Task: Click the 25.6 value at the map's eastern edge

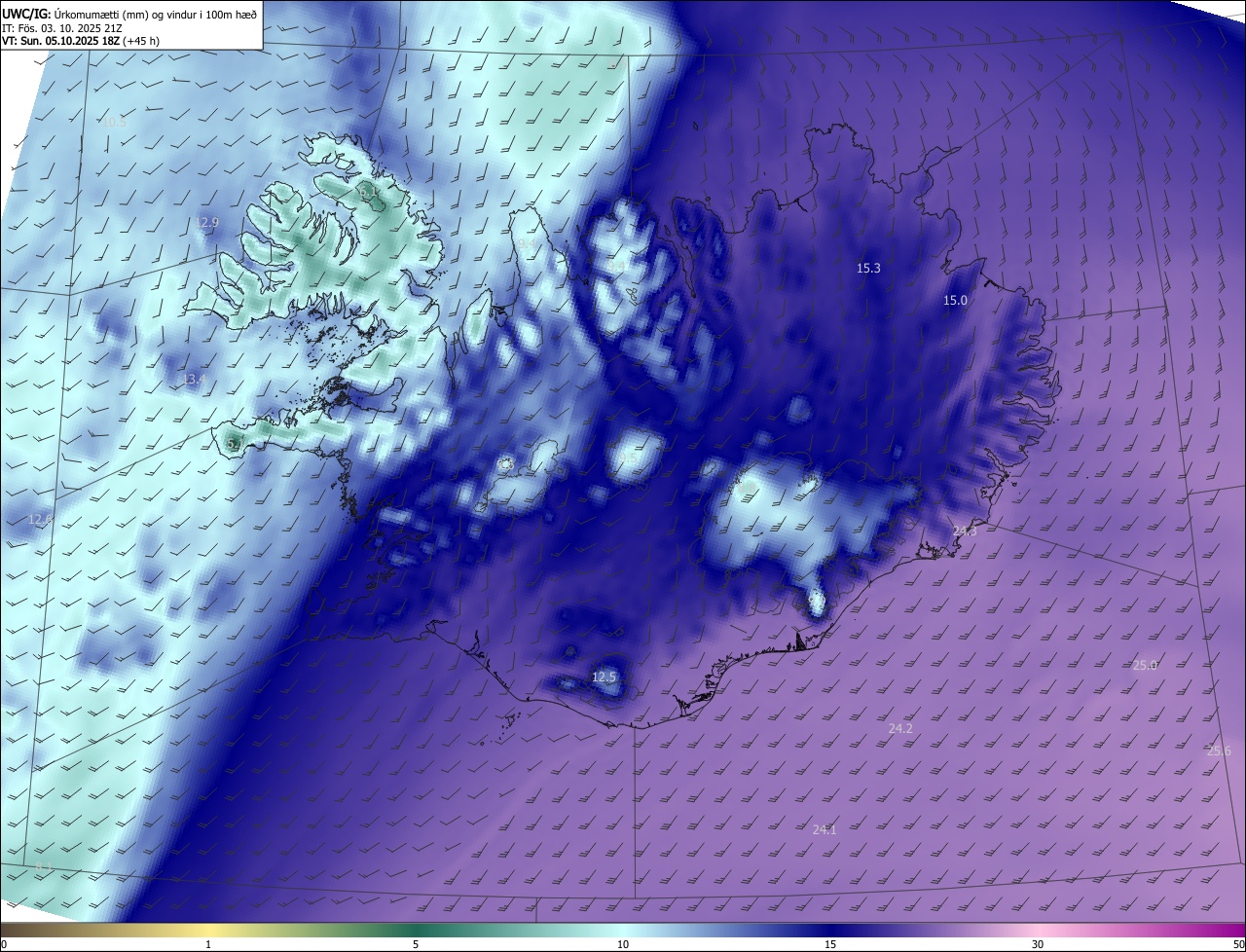Action: coord(1219,751)
